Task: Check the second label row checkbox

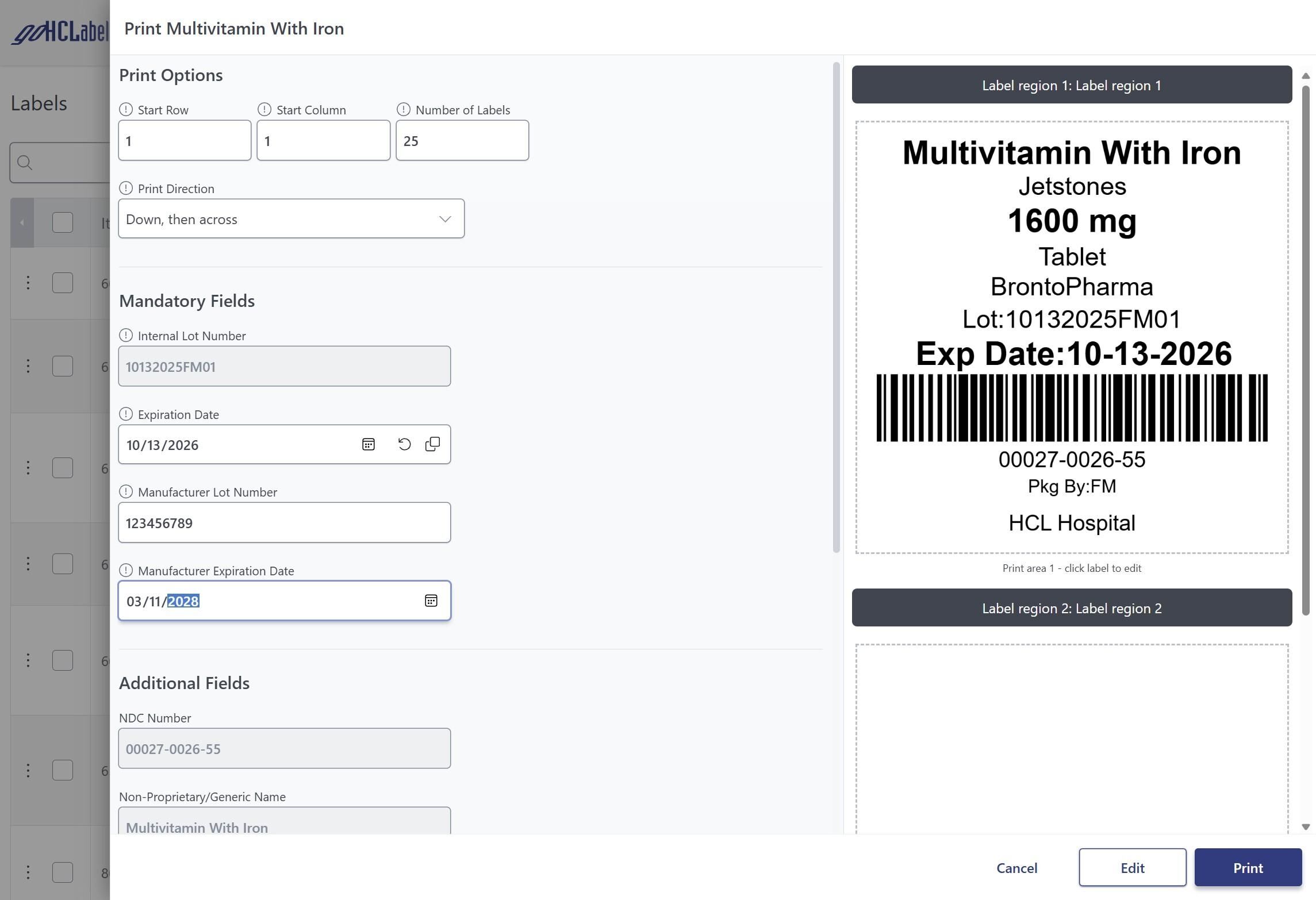Action: point(62,366)
